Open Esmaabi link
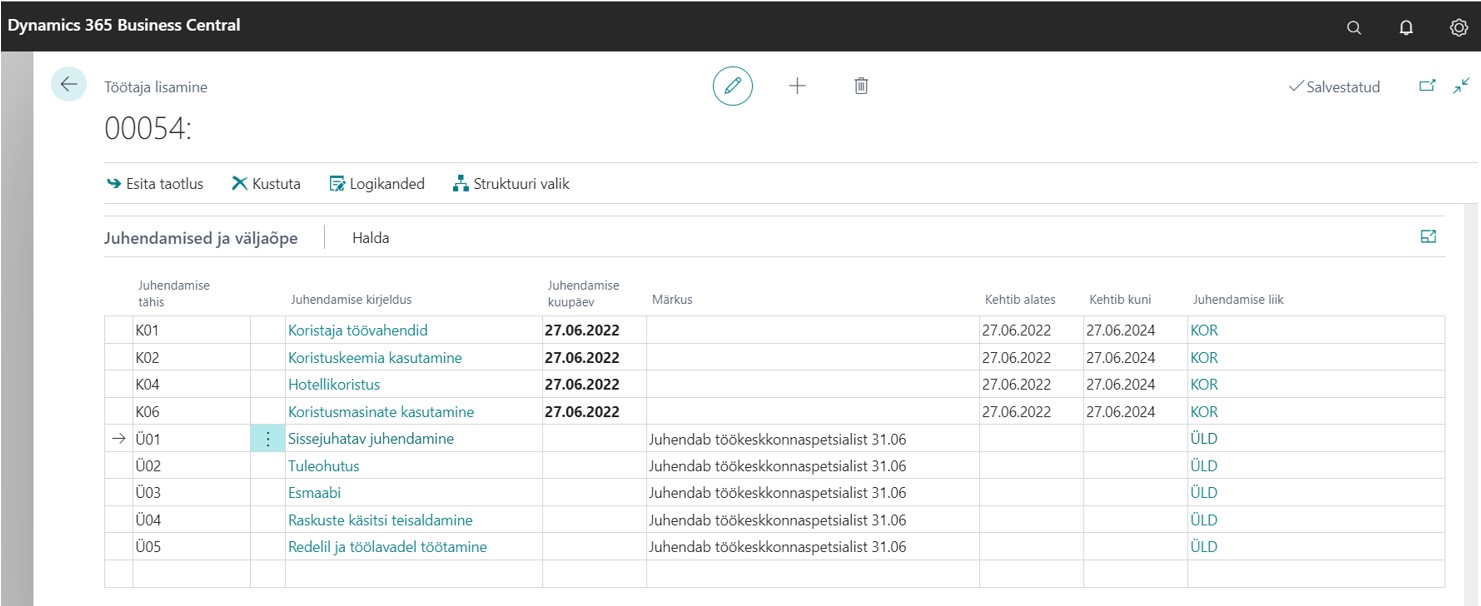Image resolution: width=1481 pixels, height=606 pixels. (x=314, y=492)
